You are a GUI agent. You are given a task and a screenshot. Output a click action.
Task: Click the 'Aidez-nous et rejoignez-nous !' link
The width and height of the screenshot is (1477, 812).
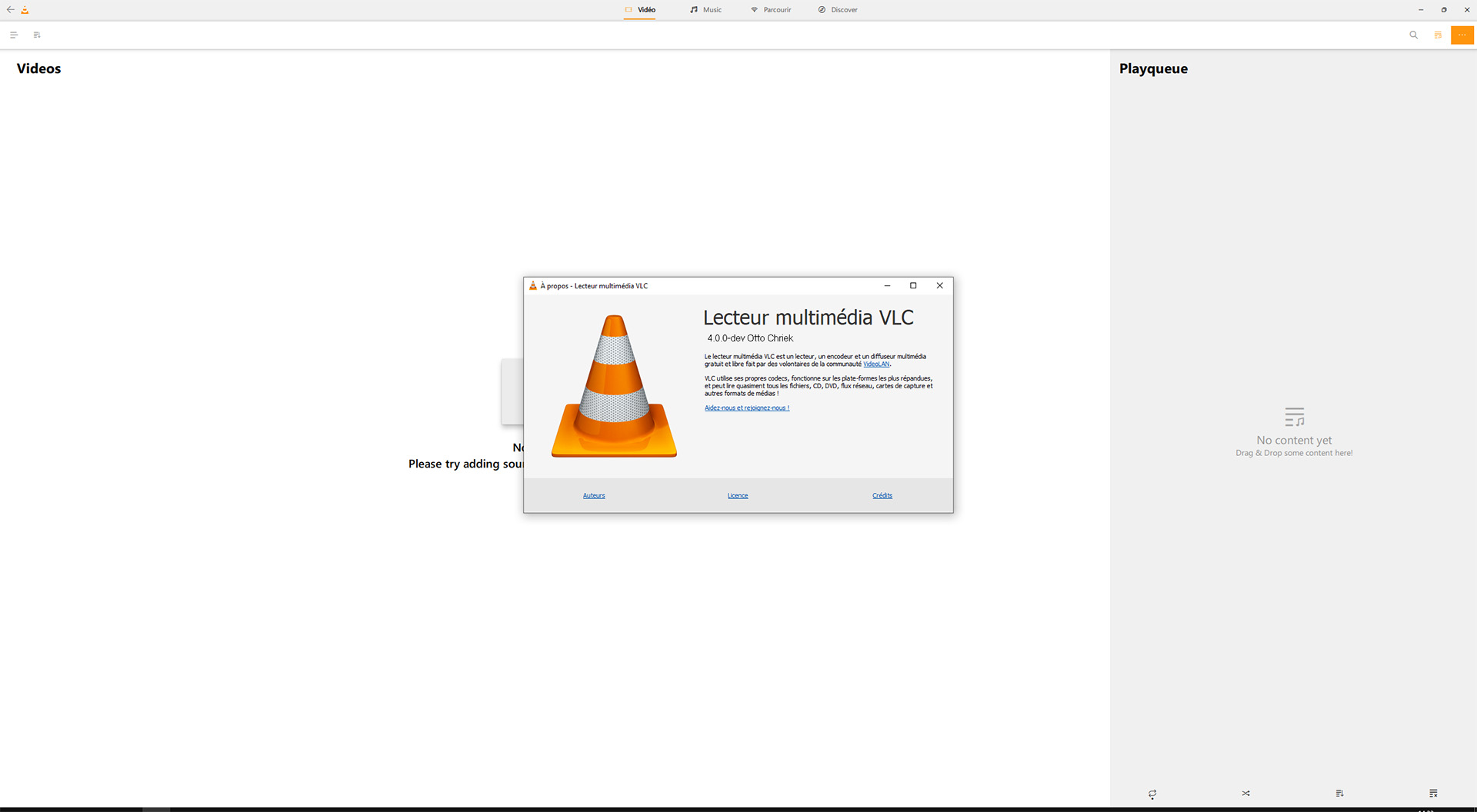point(747,408)
